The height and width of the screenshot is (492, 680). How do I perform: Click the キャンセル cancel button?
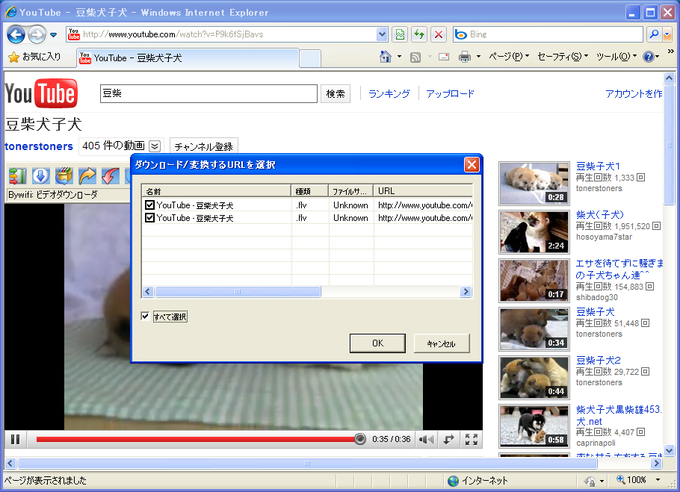coord(441,343)
